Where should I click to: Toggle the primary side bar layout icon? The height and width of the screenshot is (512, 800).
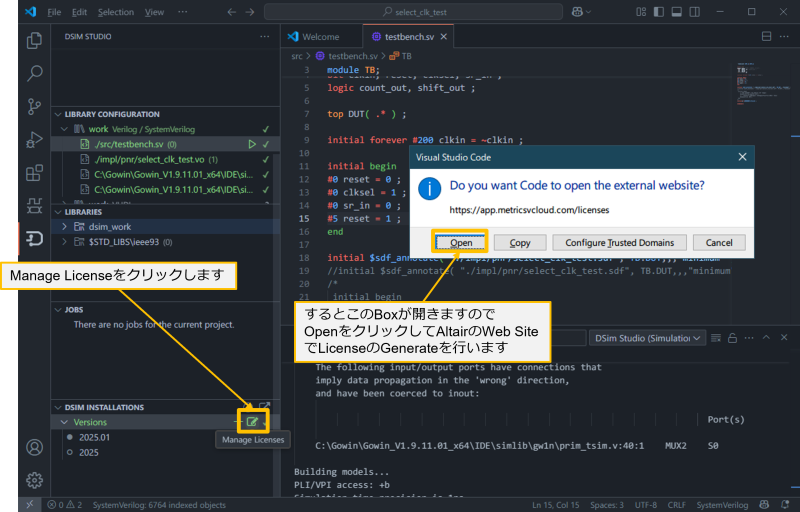pyautogui.click(x=659, y=12)
